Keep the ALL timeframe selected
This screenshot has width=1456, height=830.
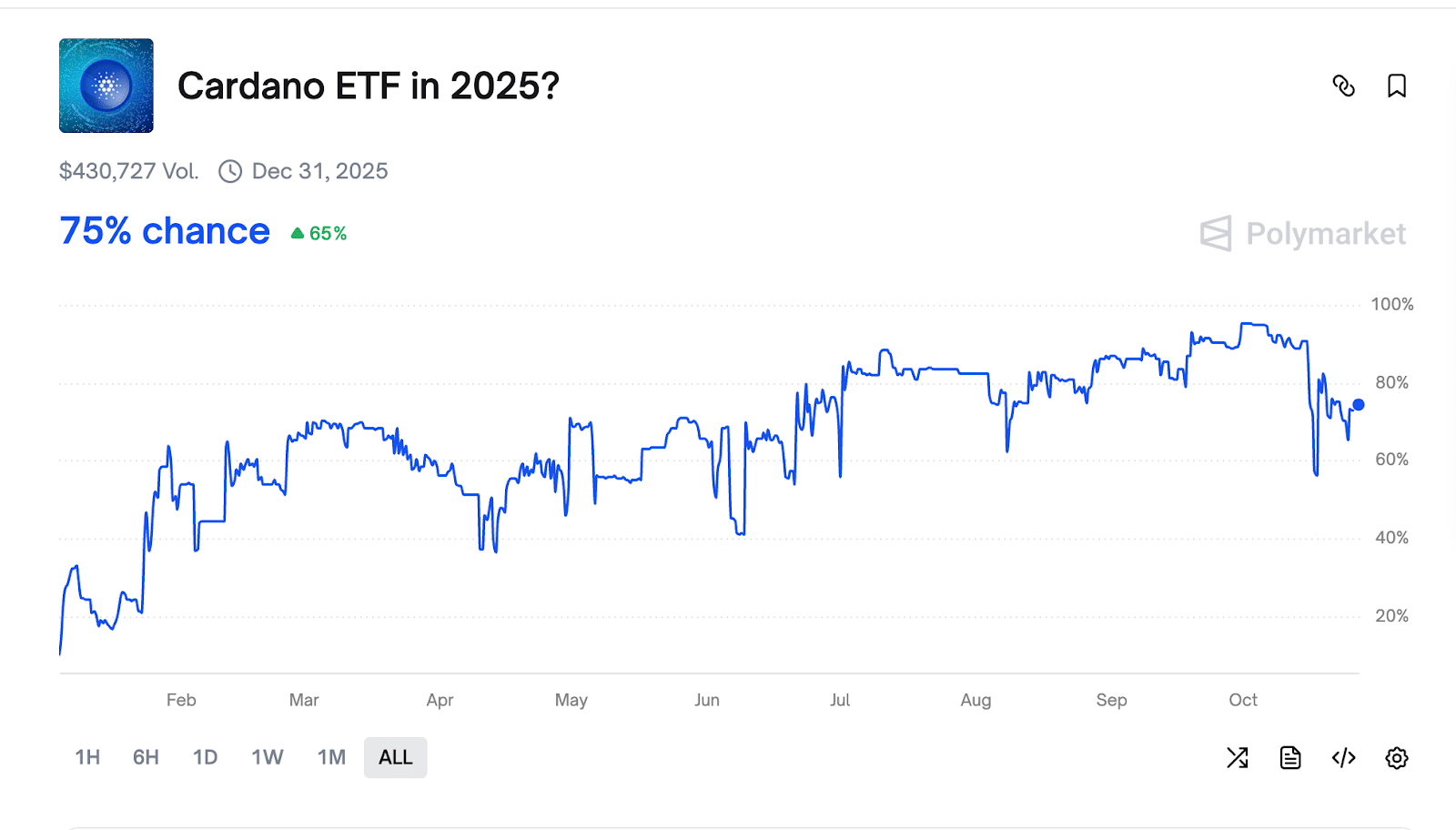(x=395, y=756)
